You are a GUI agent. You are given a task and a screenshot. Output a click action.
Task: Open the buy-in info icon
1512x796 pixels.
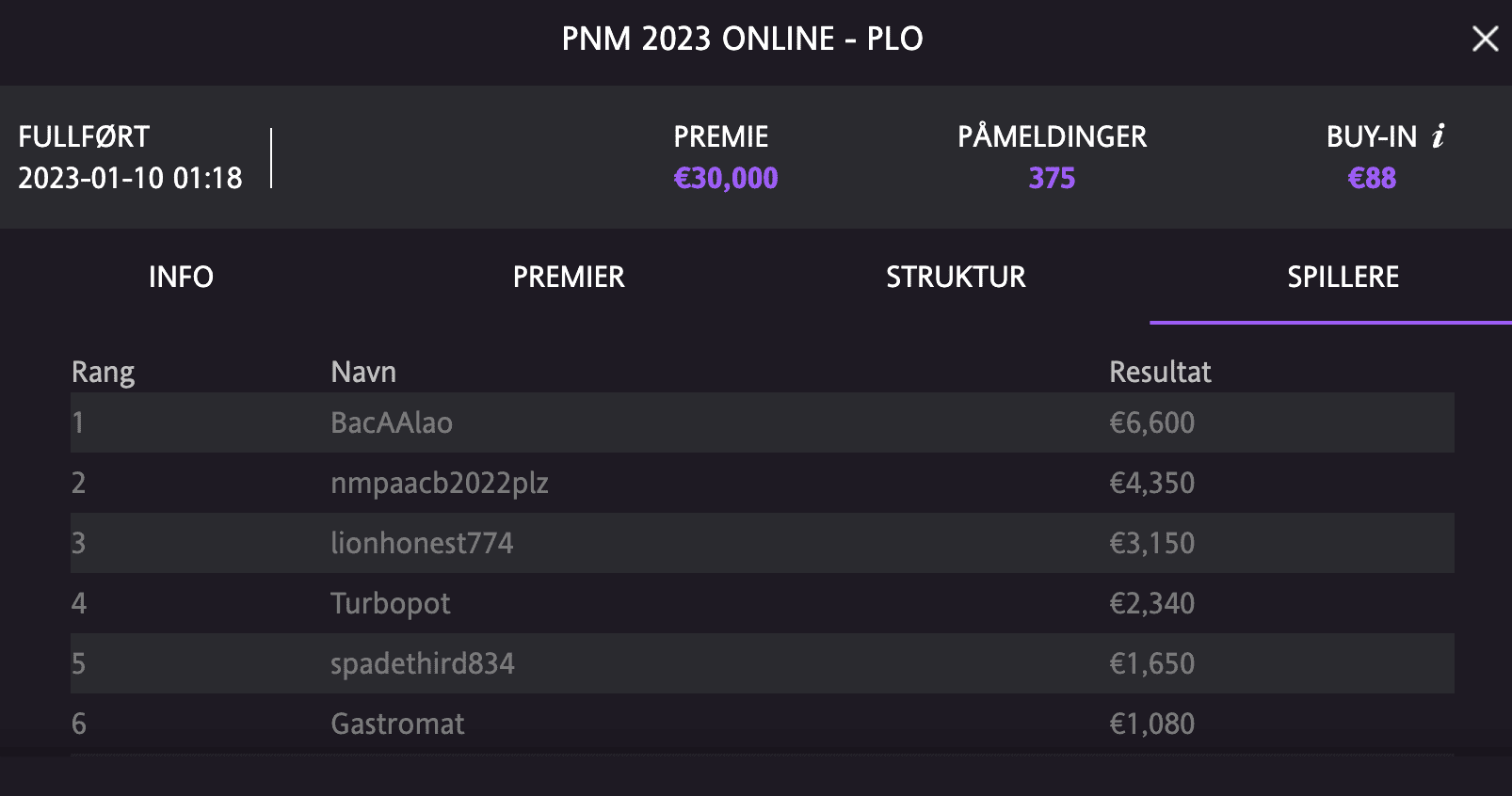tap(1438, 136)
